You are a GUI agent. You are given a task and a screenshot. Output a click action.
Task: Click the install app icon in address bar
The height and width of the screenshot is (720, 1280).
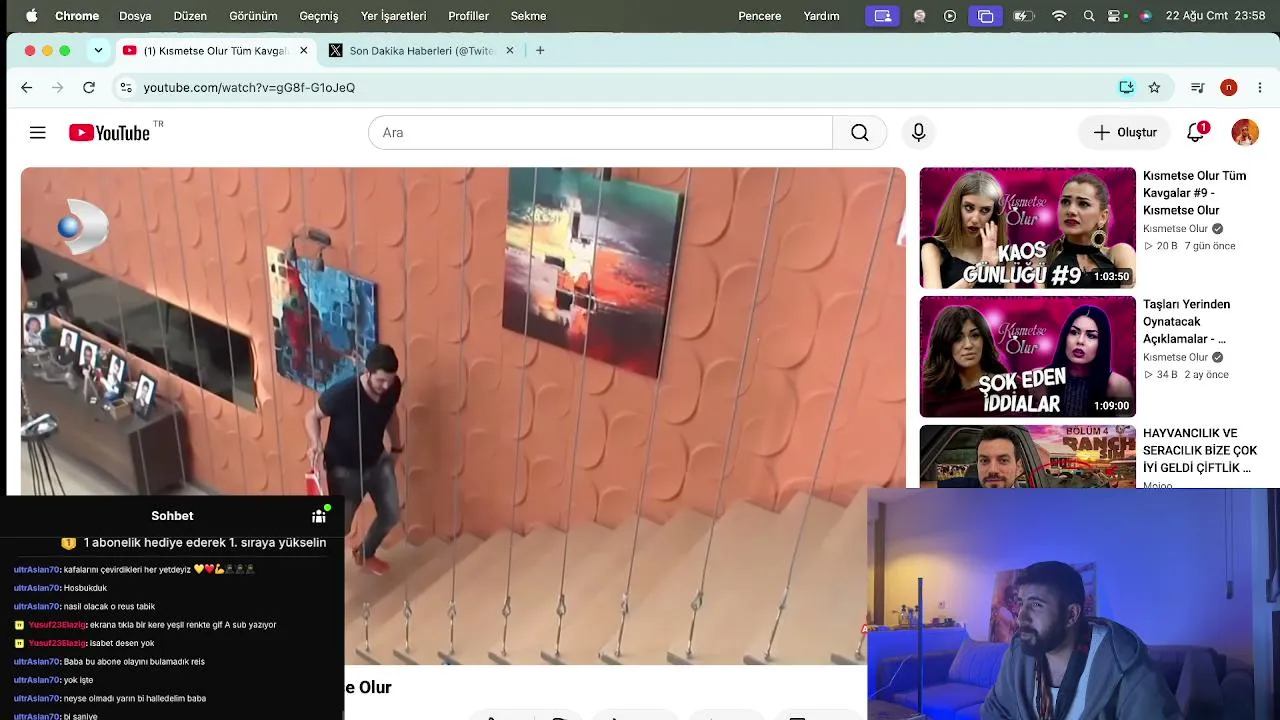[1126, 88]
